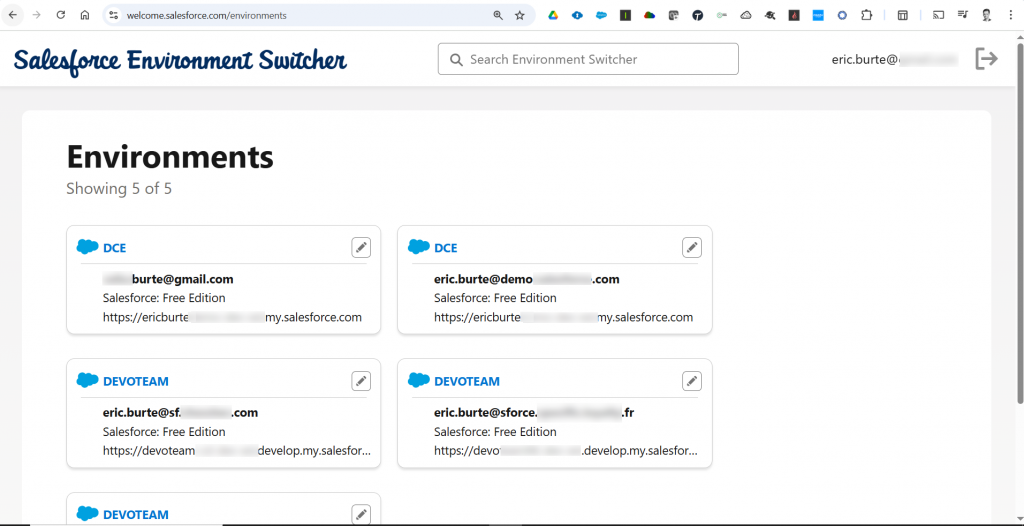Edit the DCE burte@gmail.com environment

click(361, 248)
